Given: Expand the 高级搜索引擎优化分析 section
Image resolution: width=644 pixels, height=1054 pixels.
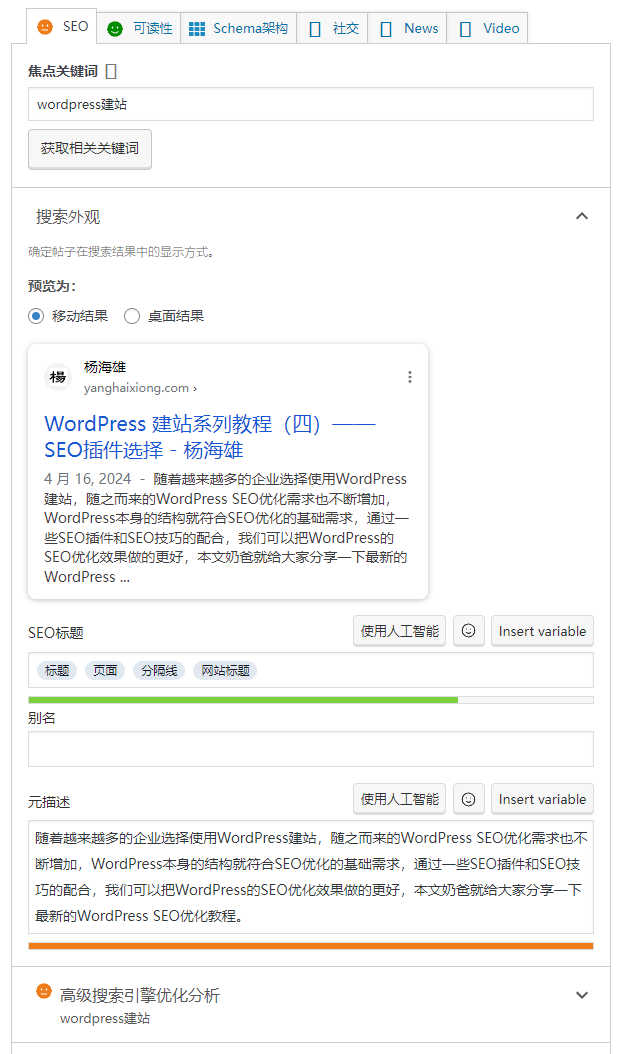Looking at the screenshot, I should click(x=582, y=995).
